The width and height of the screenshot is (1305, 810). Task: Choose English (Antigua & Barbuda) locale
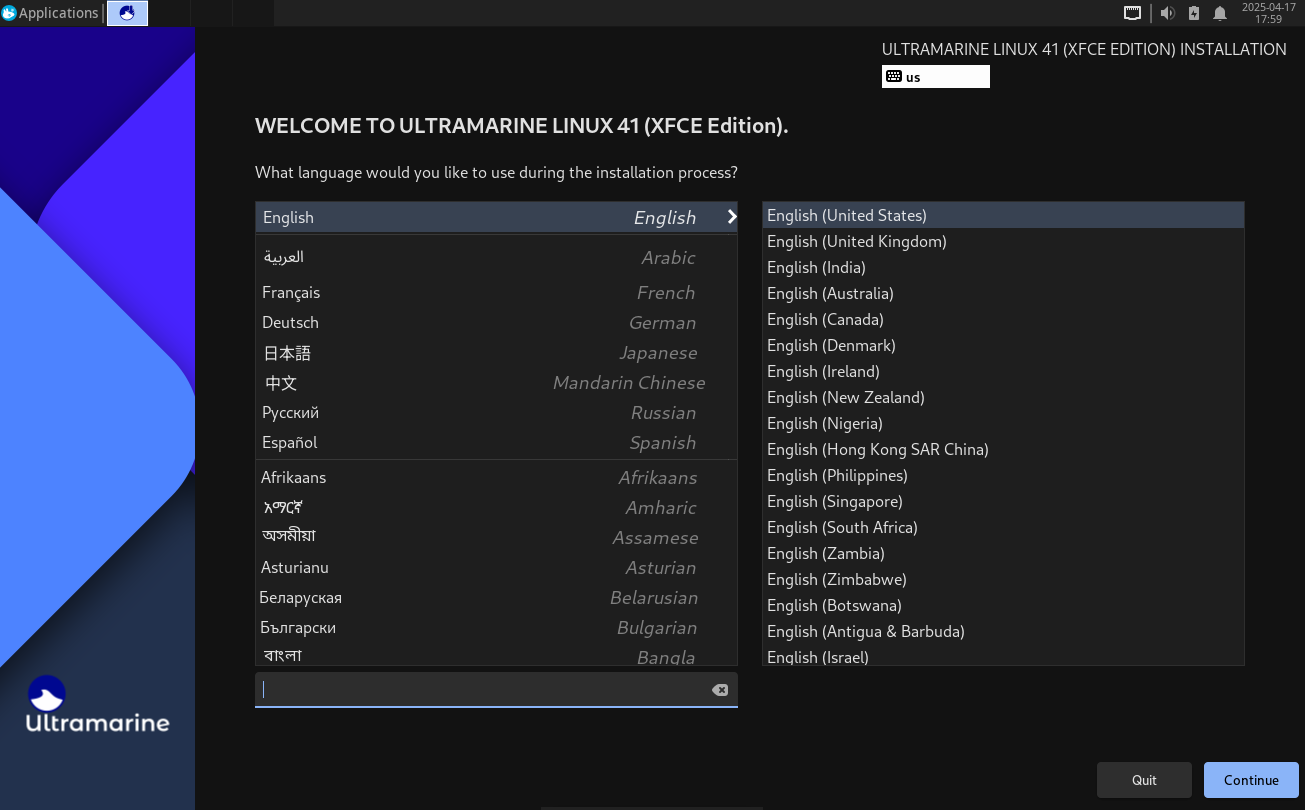[1003, 631]
